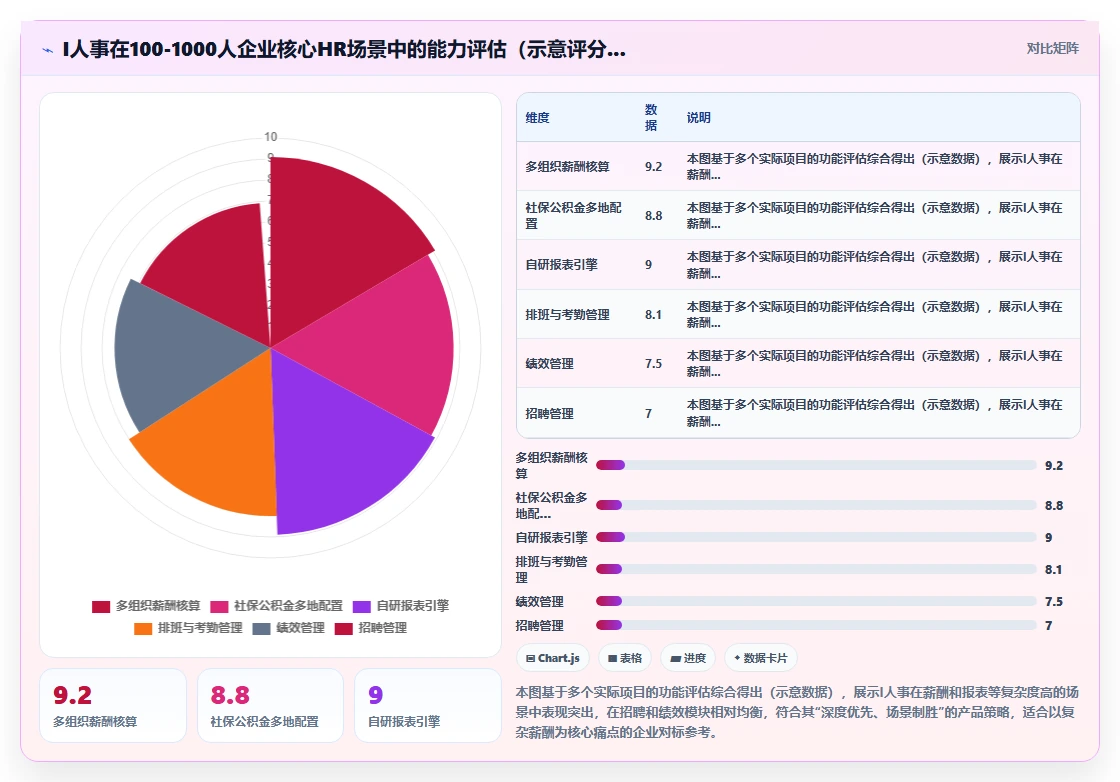Click the summary paragraph below the chips

(x=797, y=712)
